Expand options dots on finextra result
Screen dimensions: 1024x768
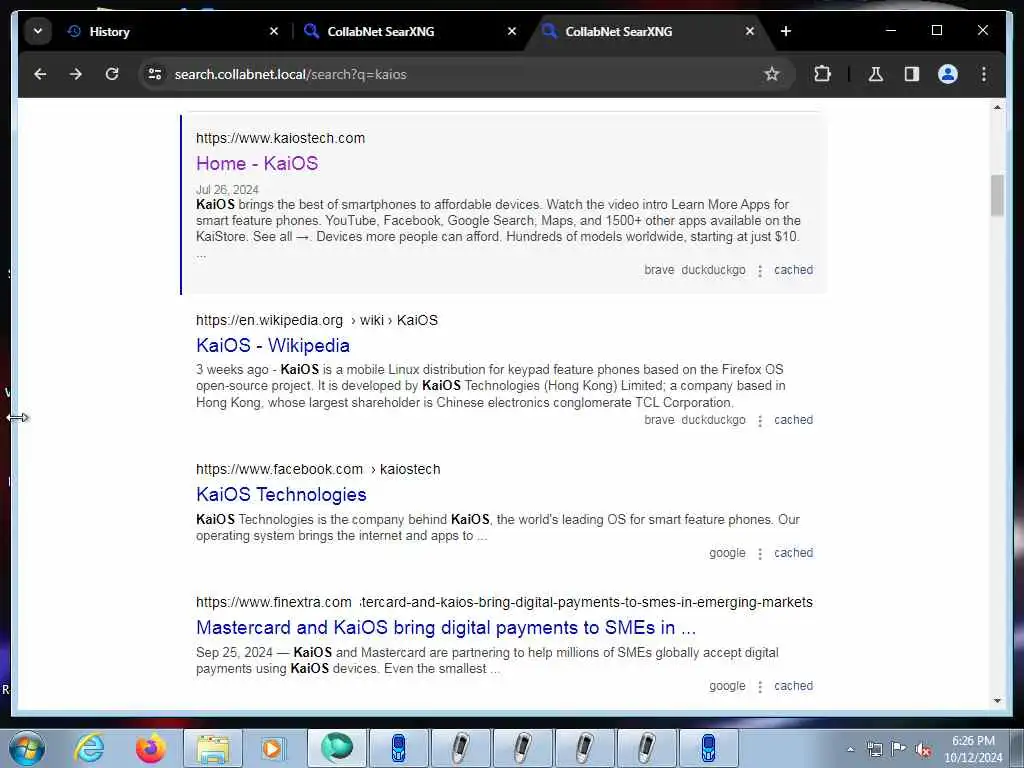point(760,688)
